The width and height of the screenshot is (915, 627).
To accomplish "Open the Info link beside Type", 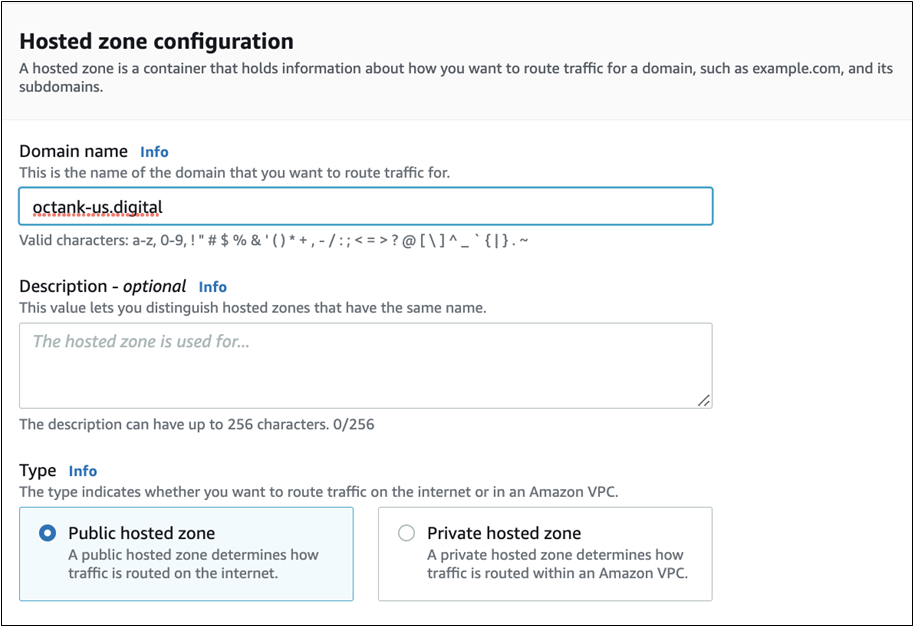I will pyautogui.click(x=83, y=471).
